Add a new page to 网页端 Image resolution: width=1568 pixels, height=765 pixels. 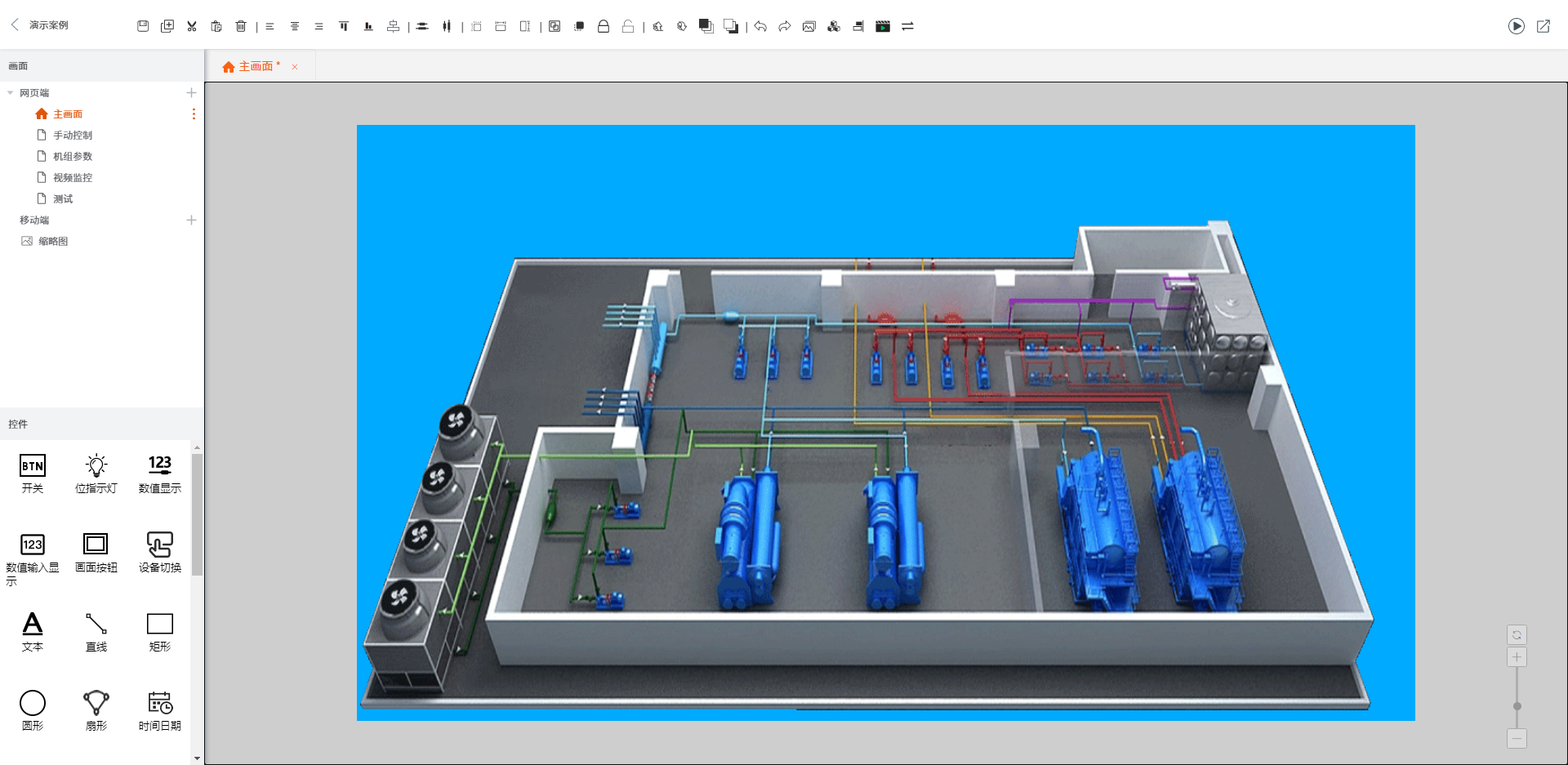[x=191, y=93]
